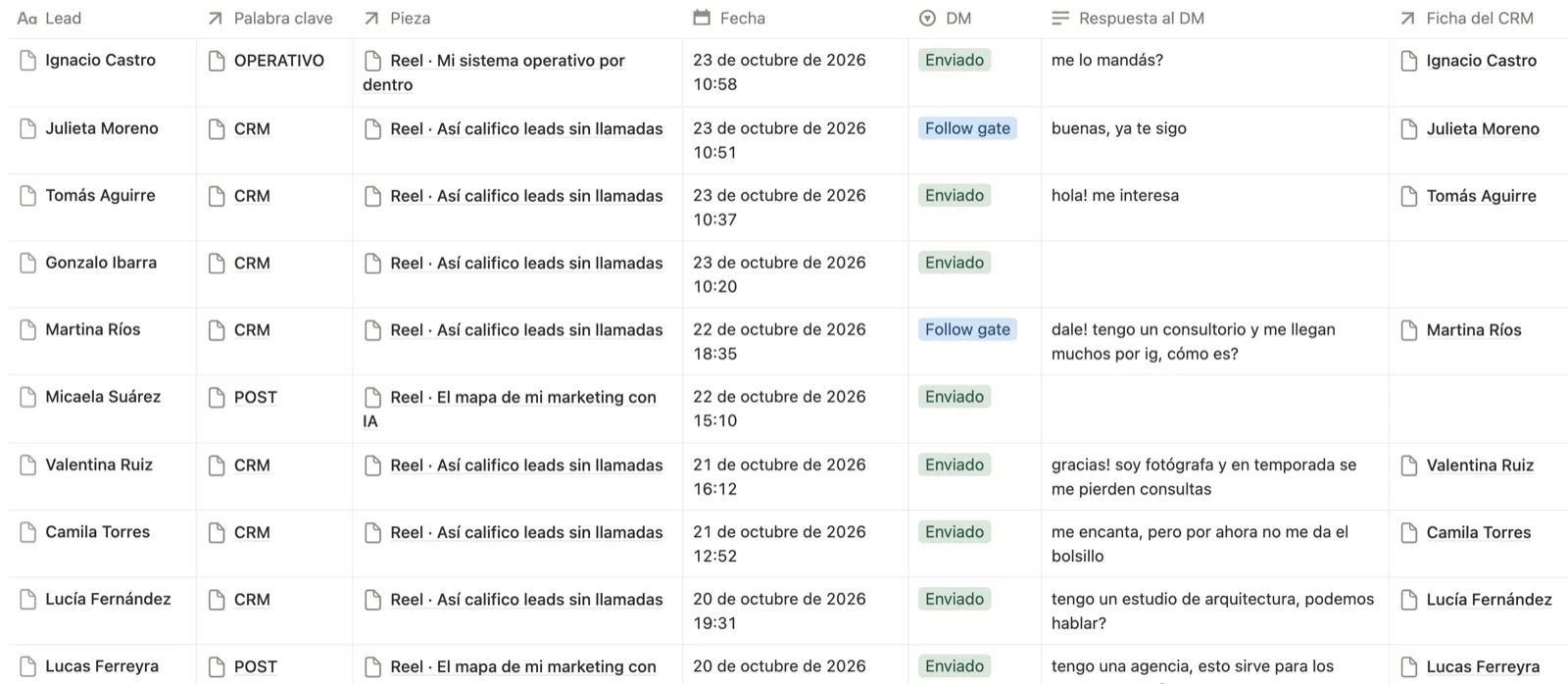Screen dimensions: 1568x684
Task: Click the empty Respuesta cell in Gonzalo Ibarra row
Action: pos(1215,274)
